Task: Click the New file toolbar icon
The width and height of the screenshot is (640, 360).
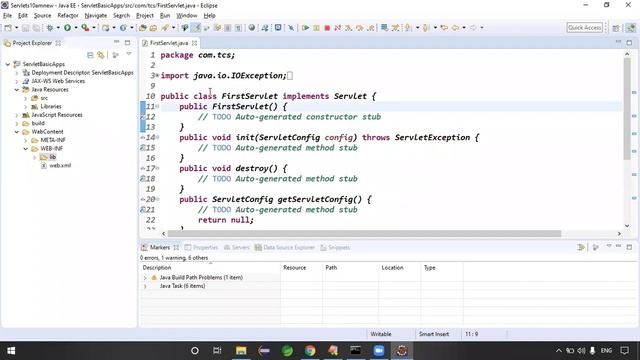Action: click(8, 28)
